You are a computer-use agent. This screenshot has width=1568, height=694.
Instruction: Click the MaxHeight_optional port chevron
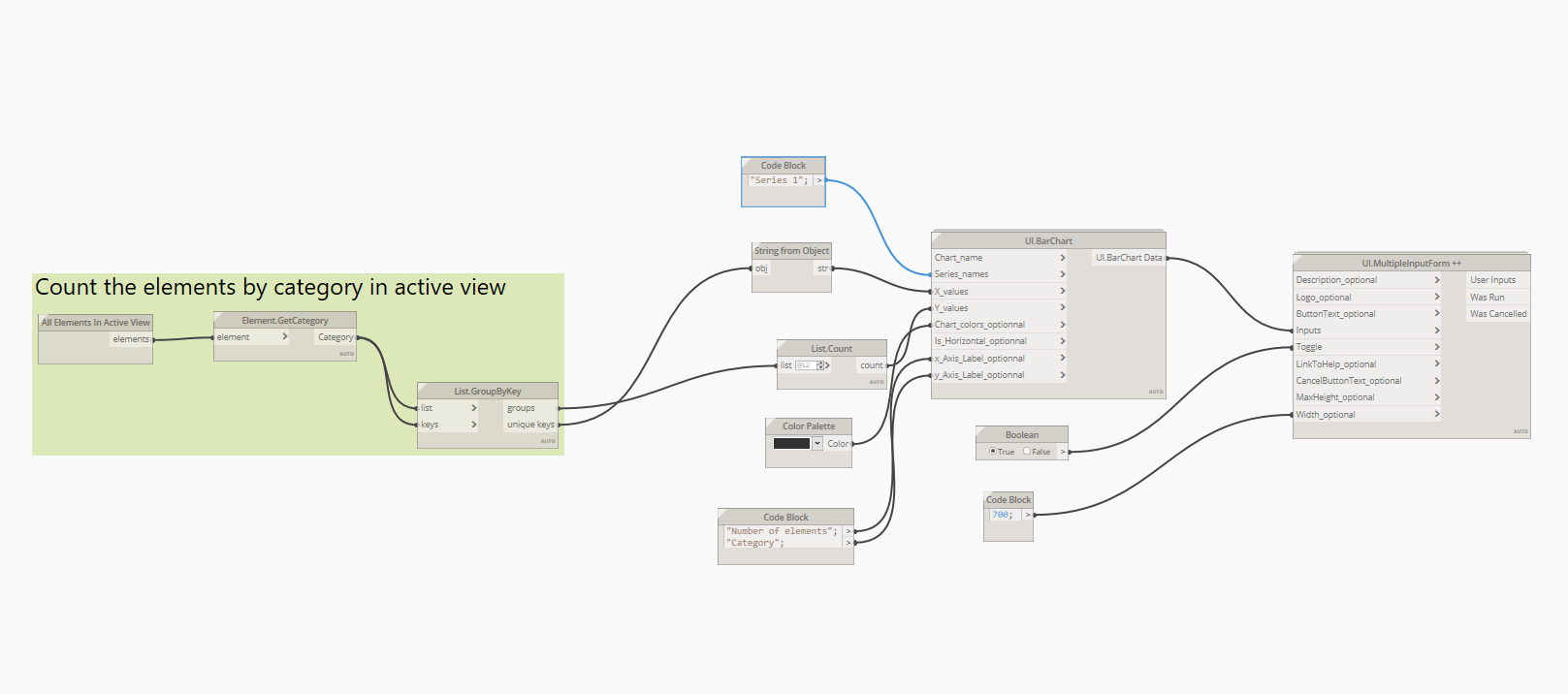click(x=1437, y=397)
